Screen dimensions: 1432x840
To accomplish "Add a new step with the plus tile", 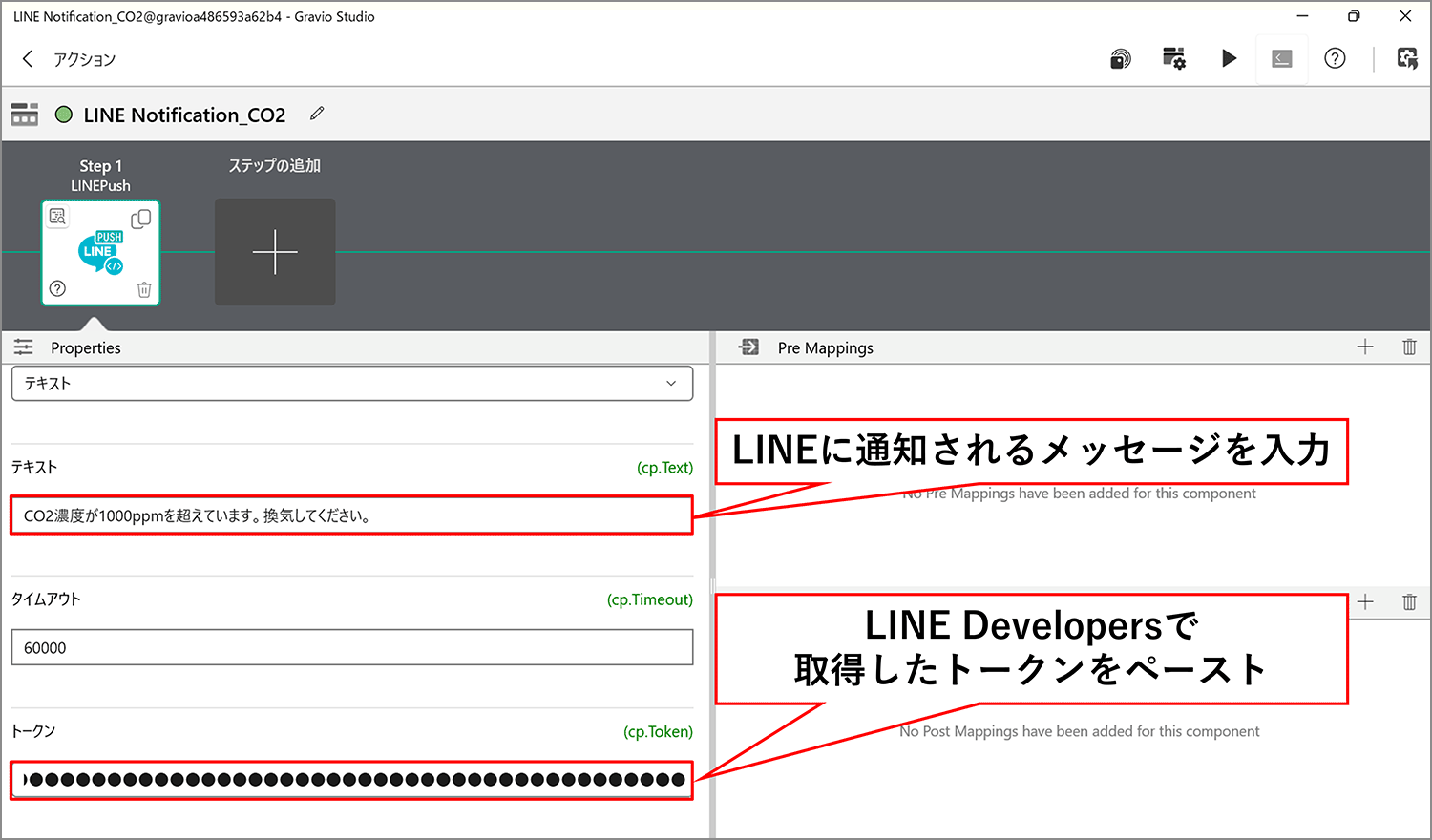I will click(275, 252).
